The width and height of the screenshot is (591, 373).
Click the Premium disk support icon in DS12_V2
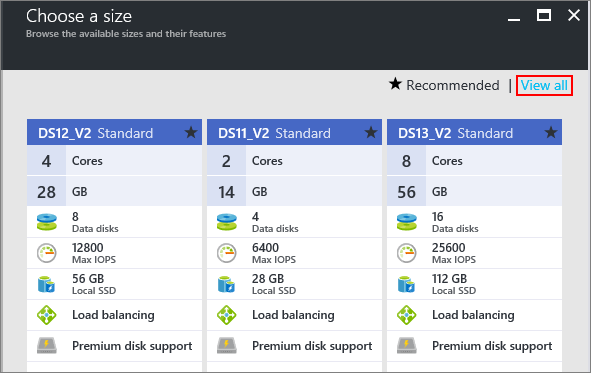[x=47, y=345]
